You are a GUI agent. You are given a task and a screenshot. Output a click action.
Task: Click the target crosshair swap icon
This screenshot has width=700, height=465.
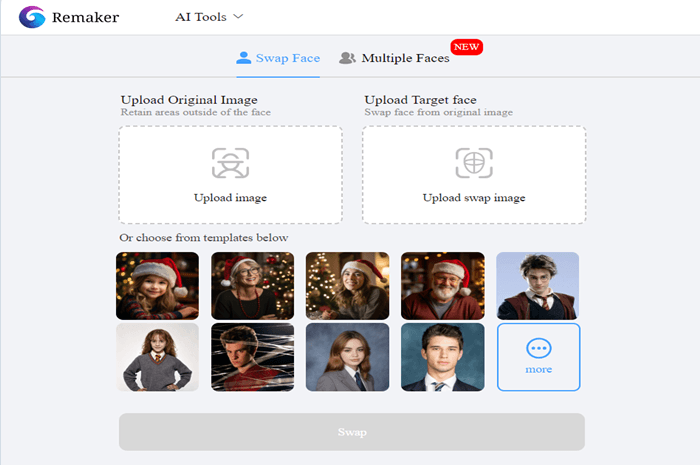pos(474,163)
